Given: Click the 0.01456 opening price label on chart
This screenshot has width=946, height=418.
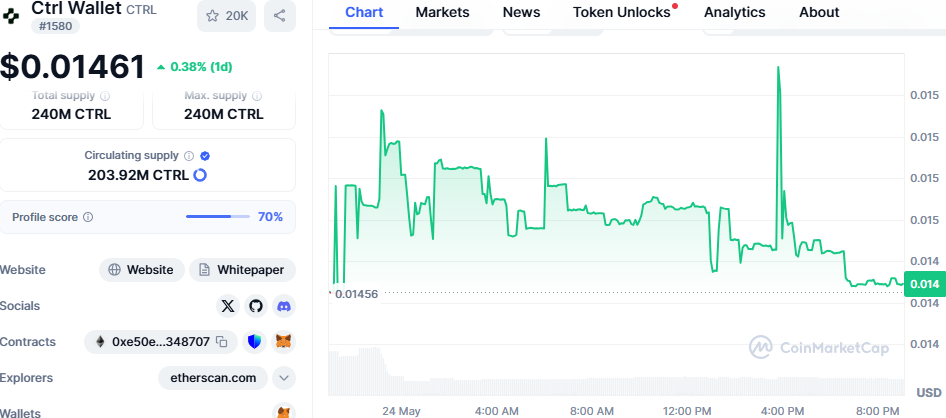Looking at the screenshot, I should [356, 294].
